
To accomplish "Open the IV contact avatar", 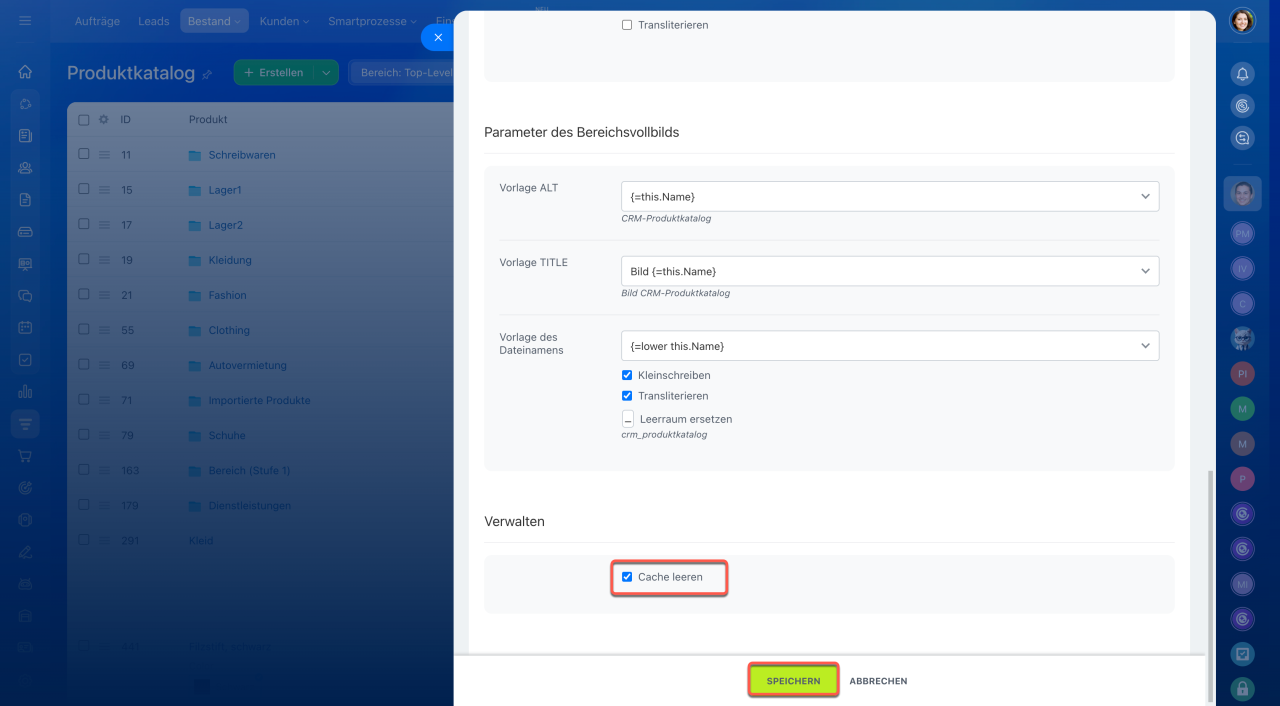I will coord(1242,268).
